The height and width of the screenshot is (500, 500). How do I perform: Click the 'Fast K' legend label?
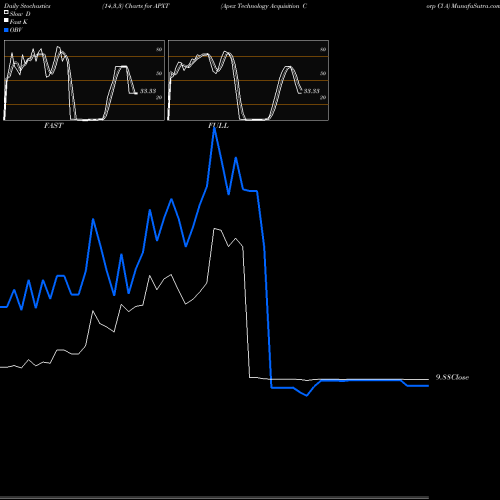click(x=19, y=22)
